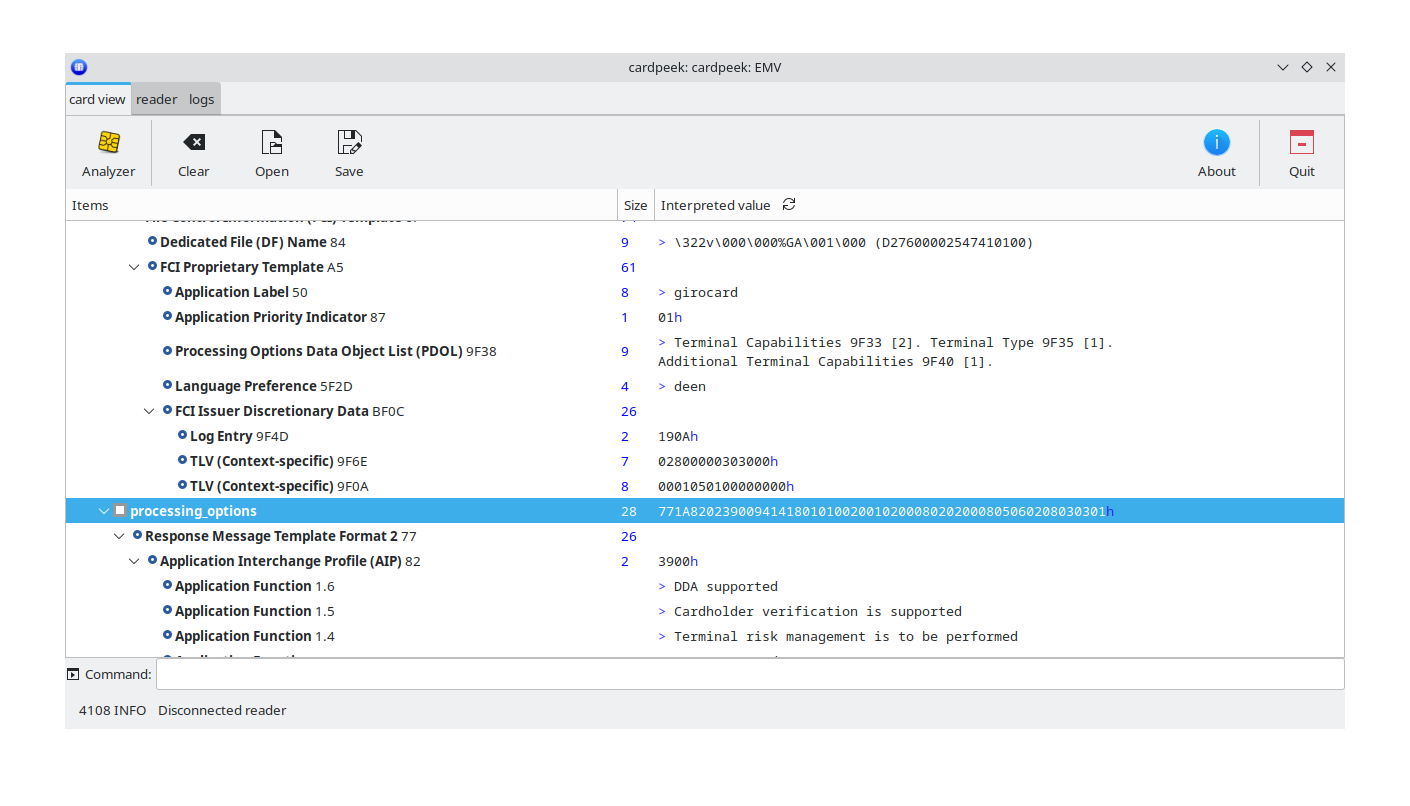Click the Items column header
The height and width of the screenshot is (806, 1410).
pos(340,206)
